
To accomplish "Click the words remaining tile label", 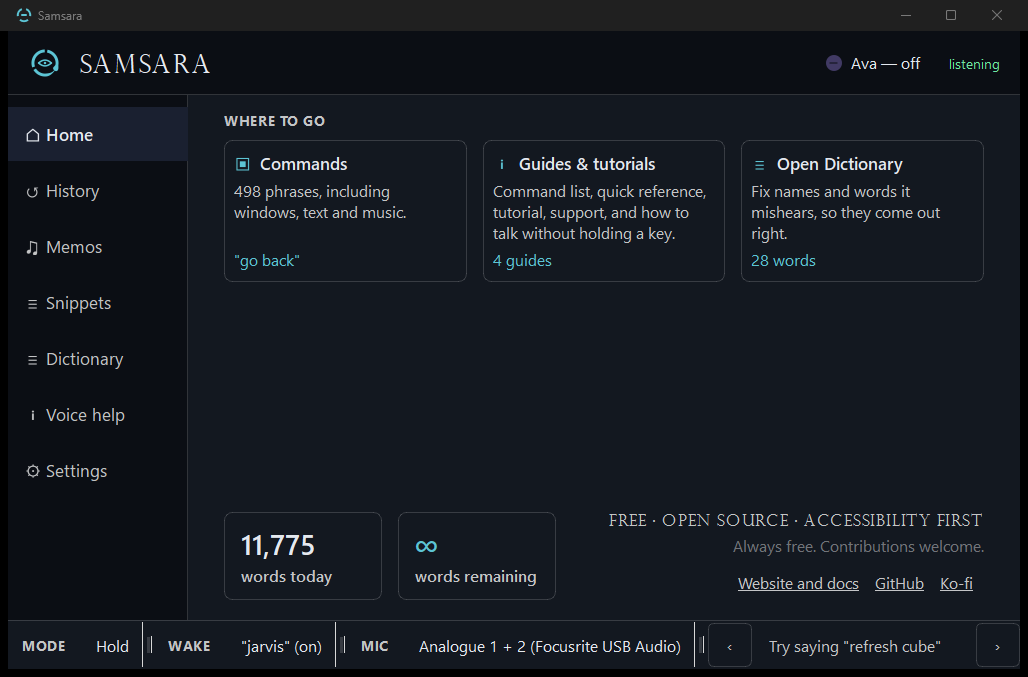I will 475,577.
